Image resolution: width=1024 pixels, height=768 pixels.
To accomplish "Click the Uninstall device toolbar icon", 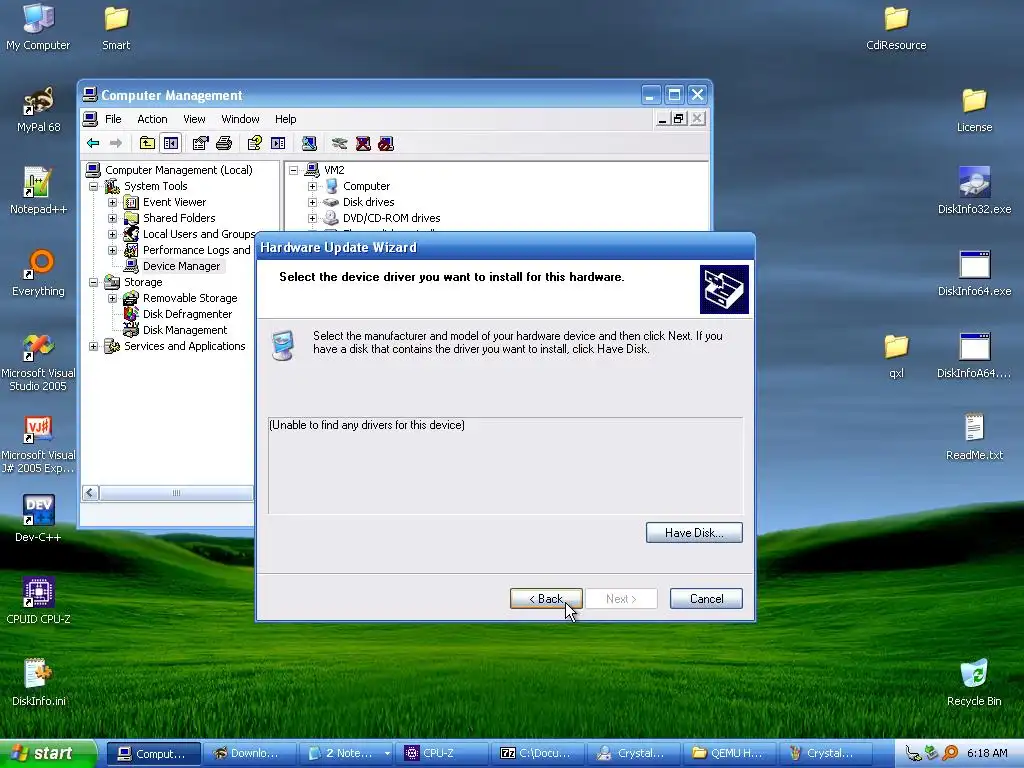I will [x=363, y=143].
